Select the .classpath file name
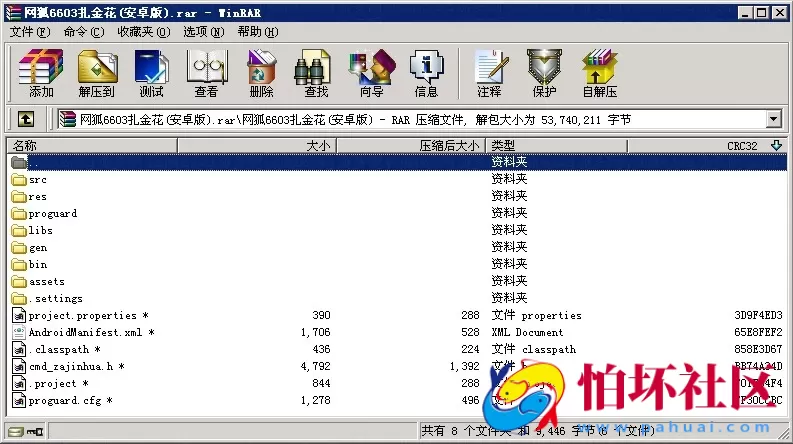 pos(65,349)
